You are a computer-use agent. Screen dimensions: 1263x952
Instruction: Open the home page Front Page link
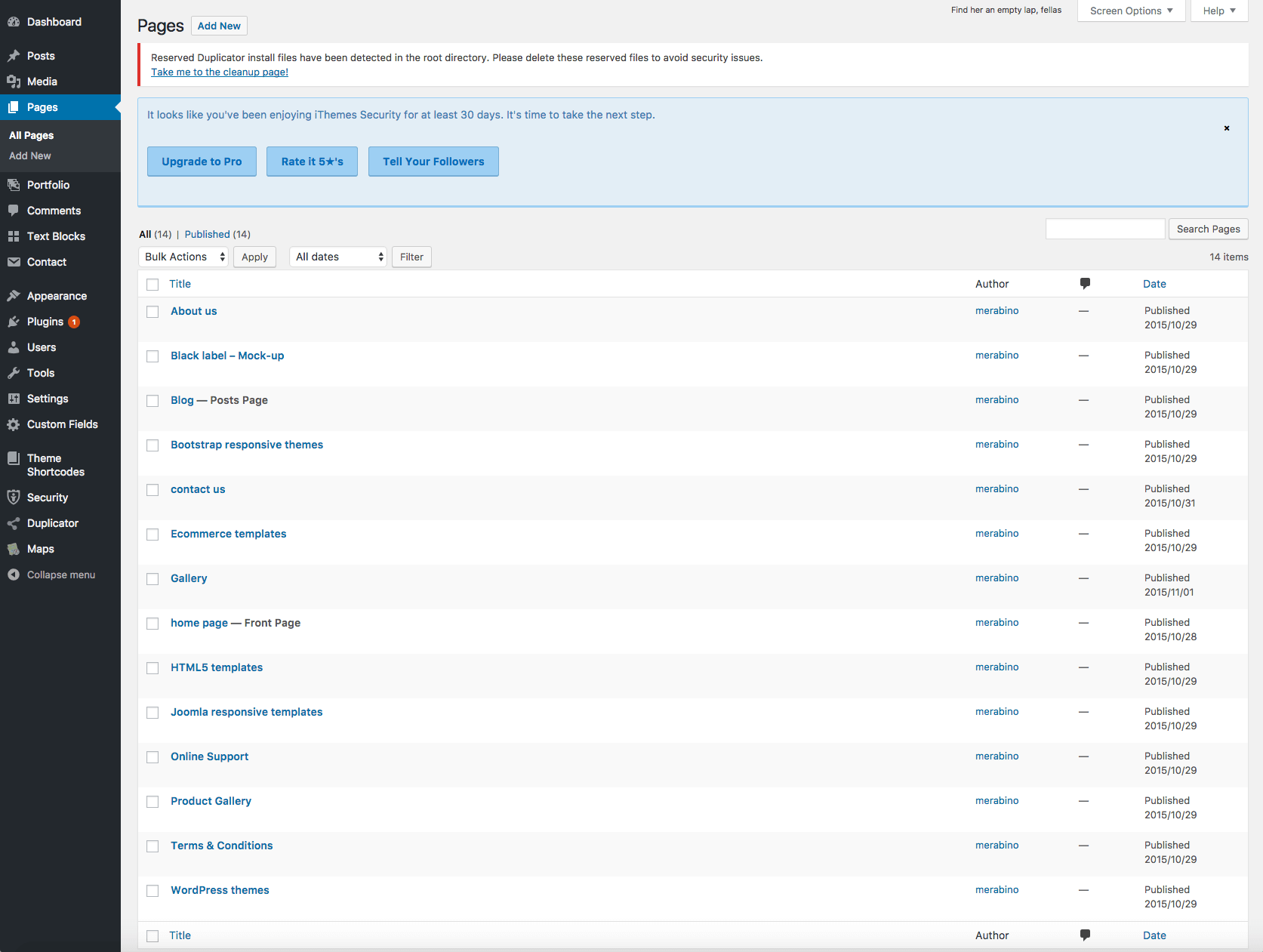[199, 623]
